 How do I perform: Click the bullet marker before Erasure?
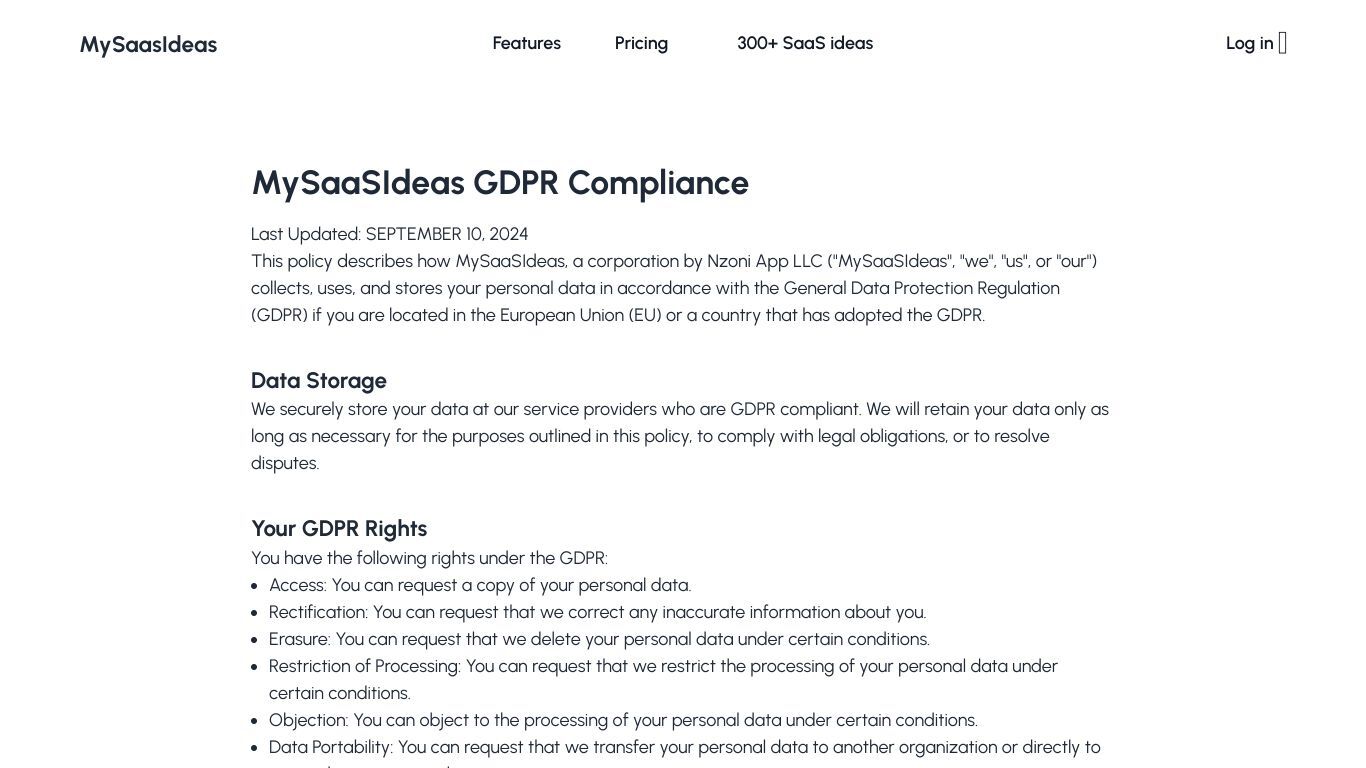pos(255,640)
